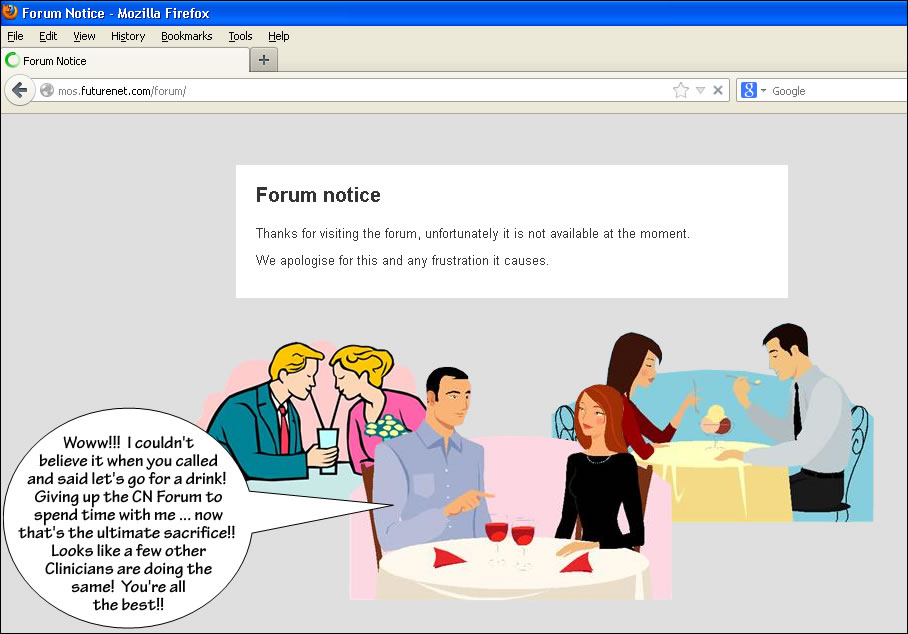The width and height of the screenshot is (908, 634).
Task: Open the History menu
Action: (x=128, y=36)
